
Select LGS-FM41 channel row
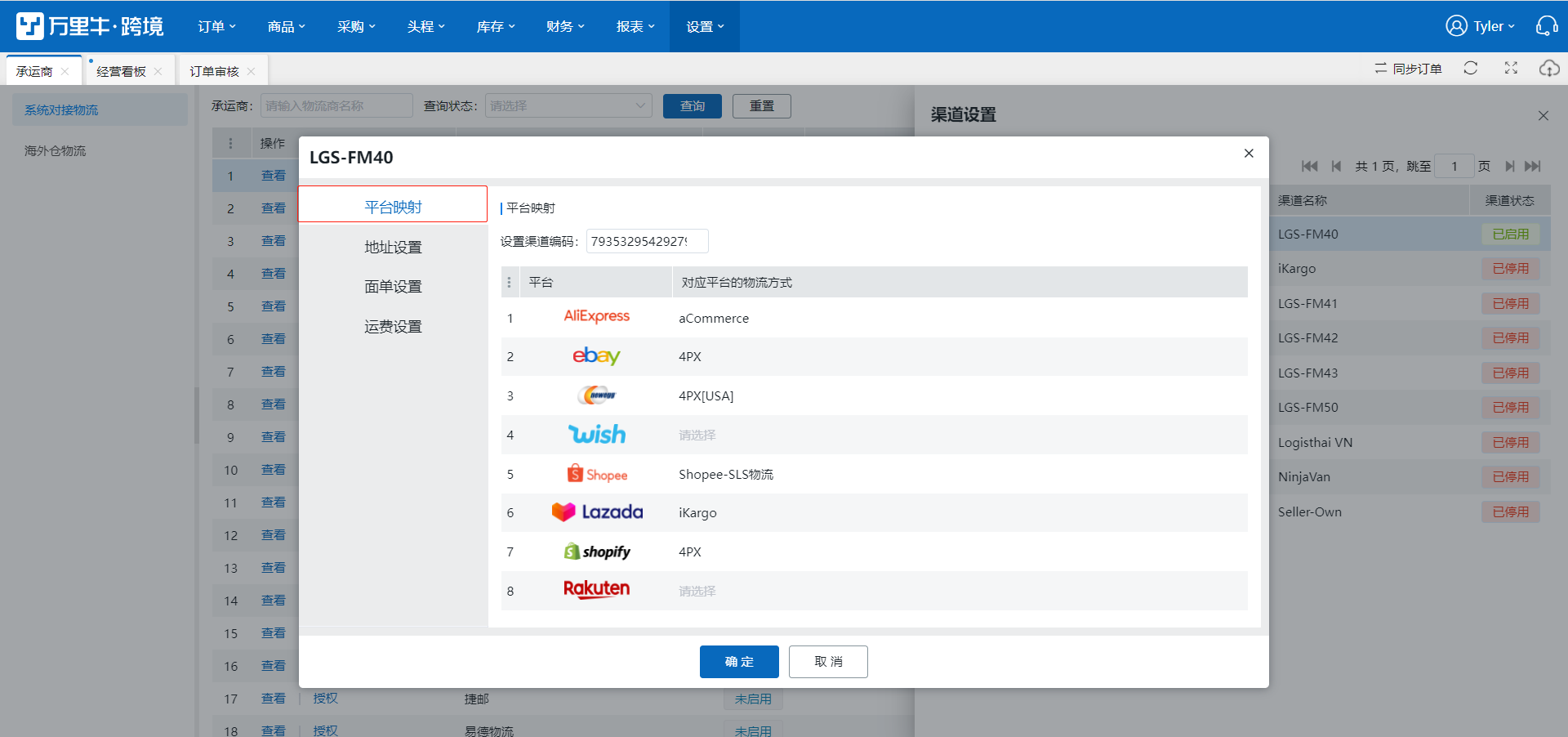tap(1410, 304)
